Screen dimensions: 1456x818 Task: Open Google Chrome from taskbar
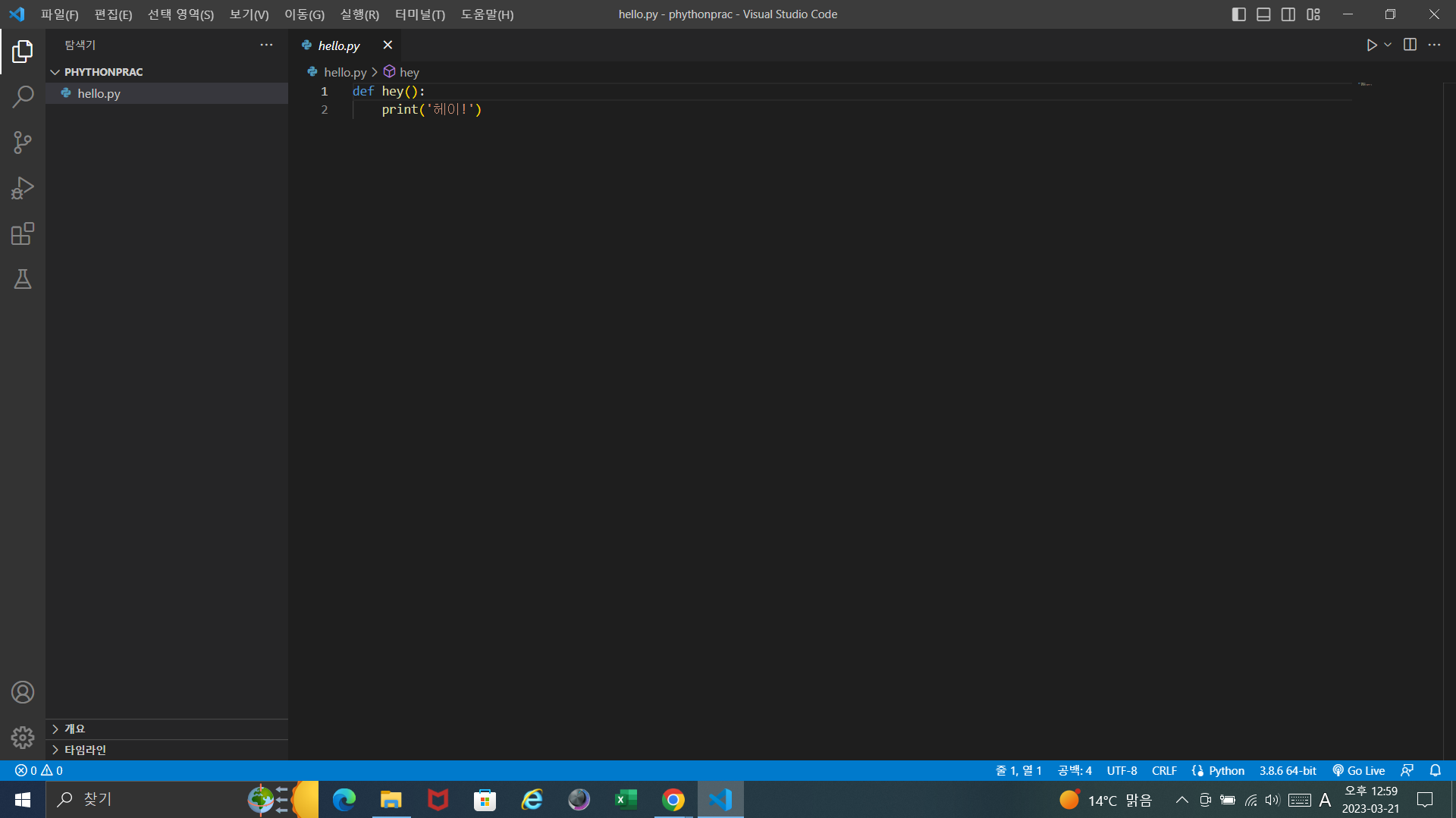673,800
